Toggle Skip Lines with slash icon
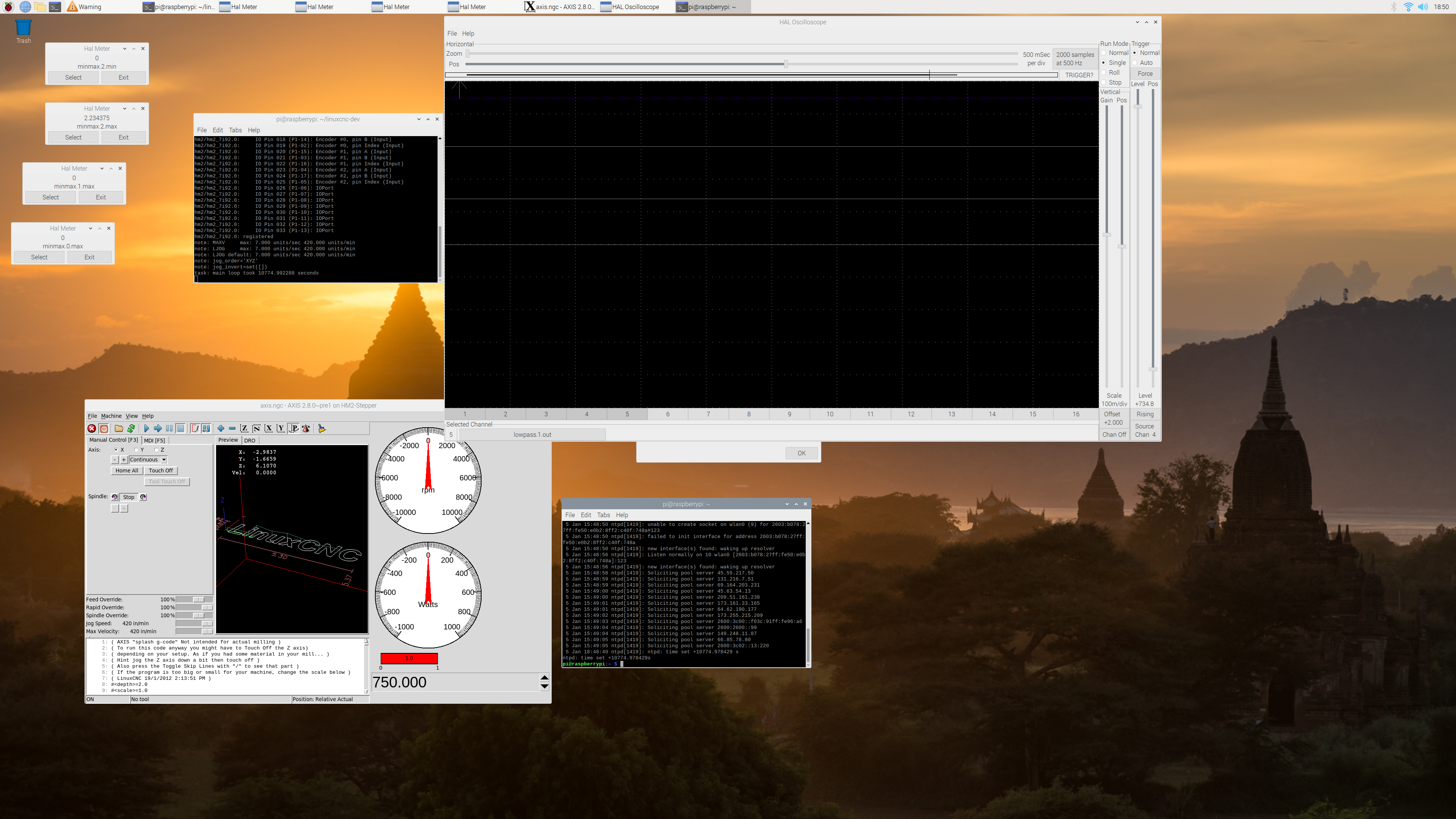1456x819 pixels. coord(195,428)
